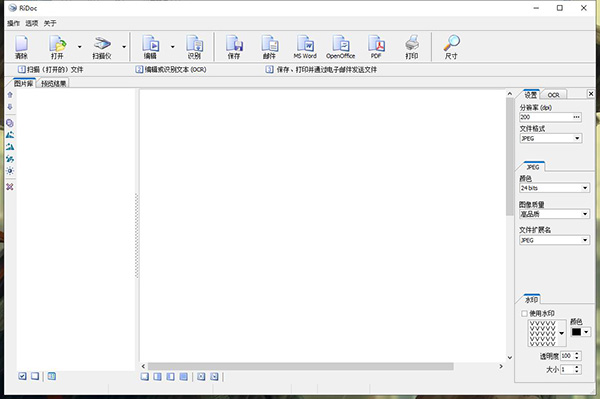Expand the dropdown arrow beside 编辑

(173, 47)
